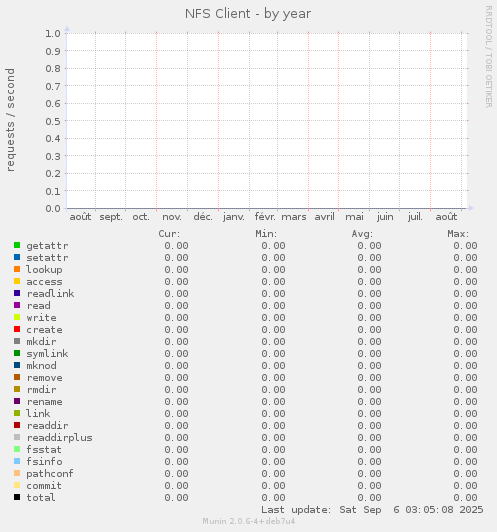Click the Max: column header
The height and width of the screenshot is (532, 497).
(x=458, y=234)
